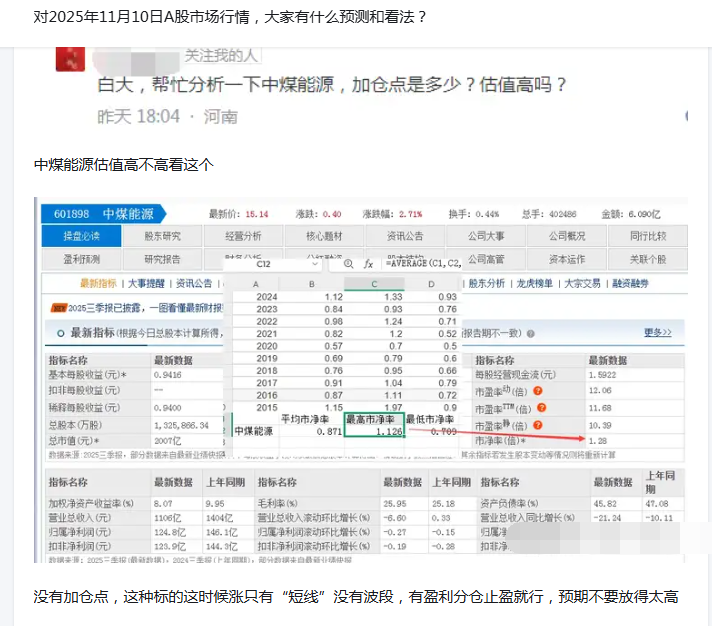This screenshot has width=712, height=626.
Task: Open the 龙虎榜单 link
Action: (534, 284)
